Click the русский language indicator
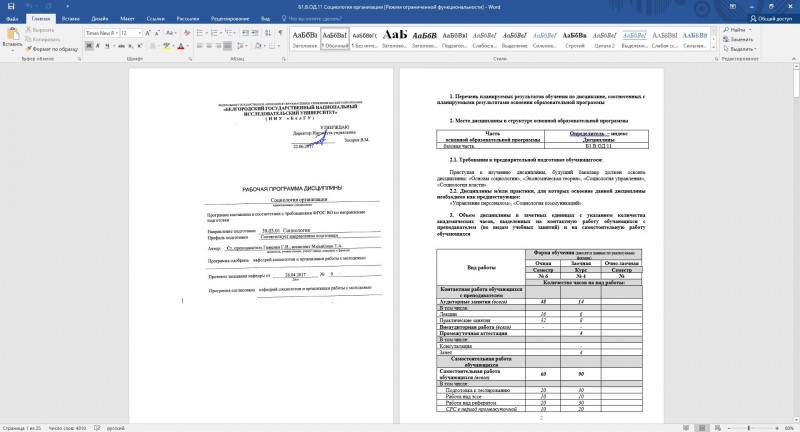 coord(115,428)
